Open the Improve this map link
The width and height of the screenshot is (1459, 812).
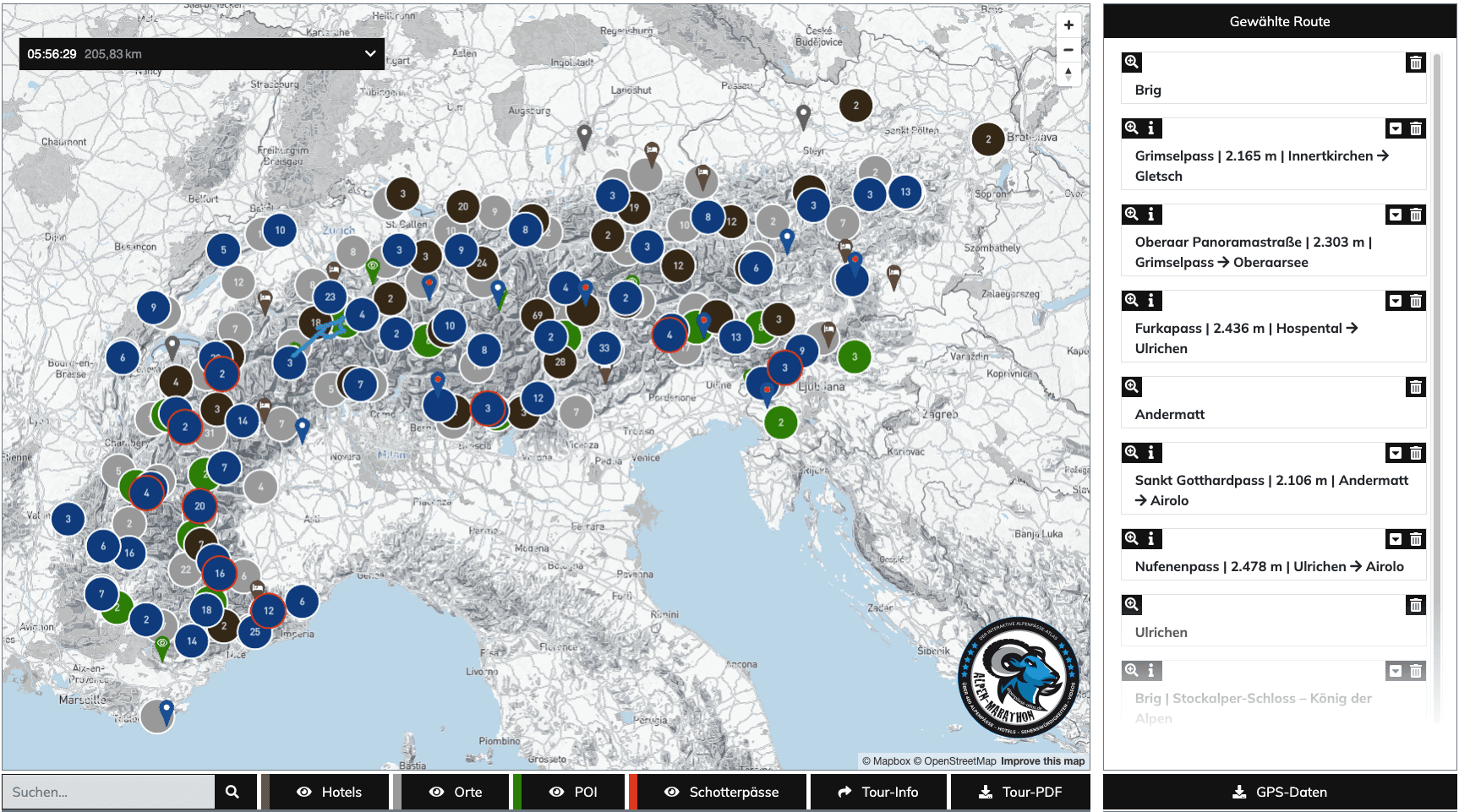coord(1042,760)
